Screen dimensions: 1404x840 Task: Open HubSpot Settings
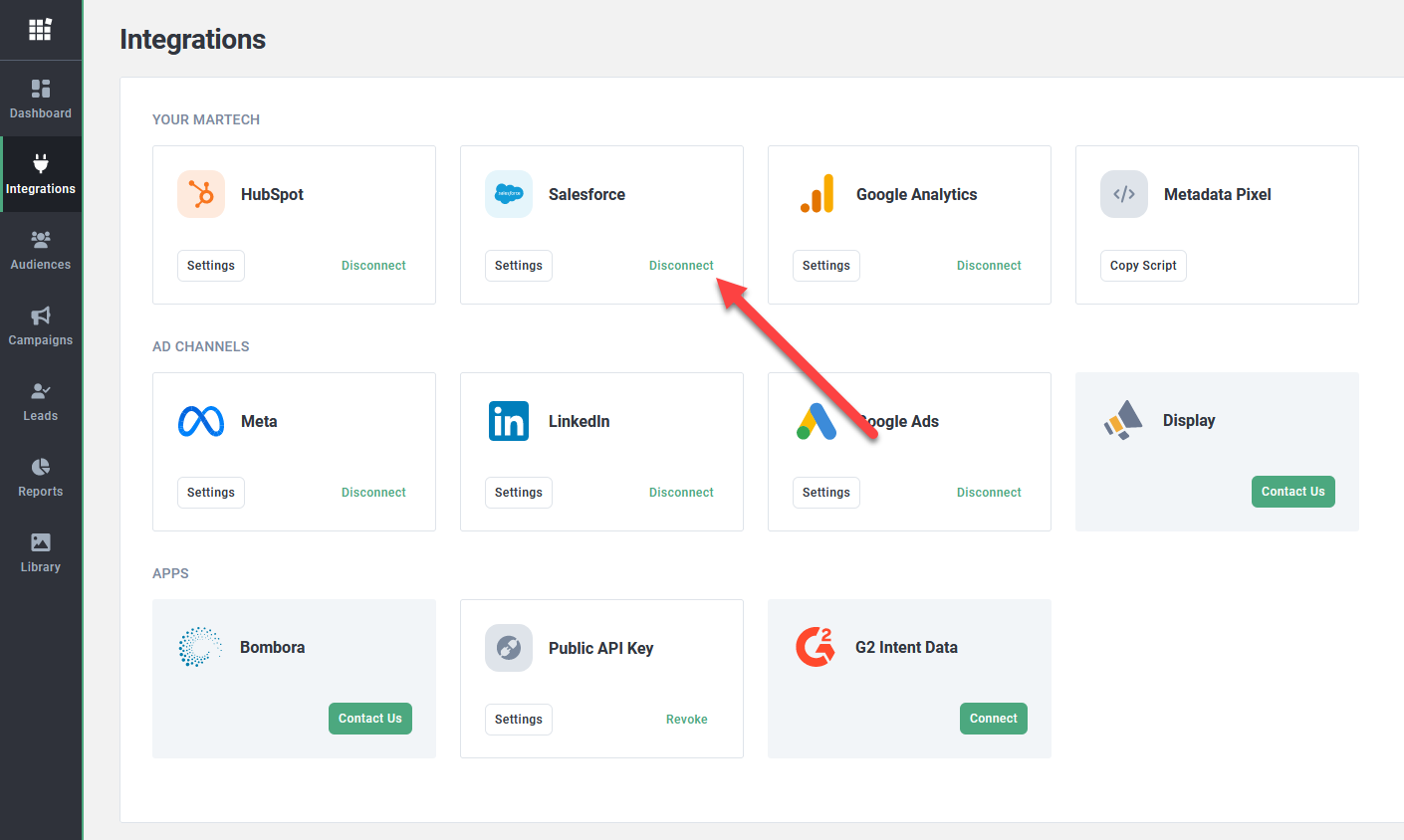211,266
